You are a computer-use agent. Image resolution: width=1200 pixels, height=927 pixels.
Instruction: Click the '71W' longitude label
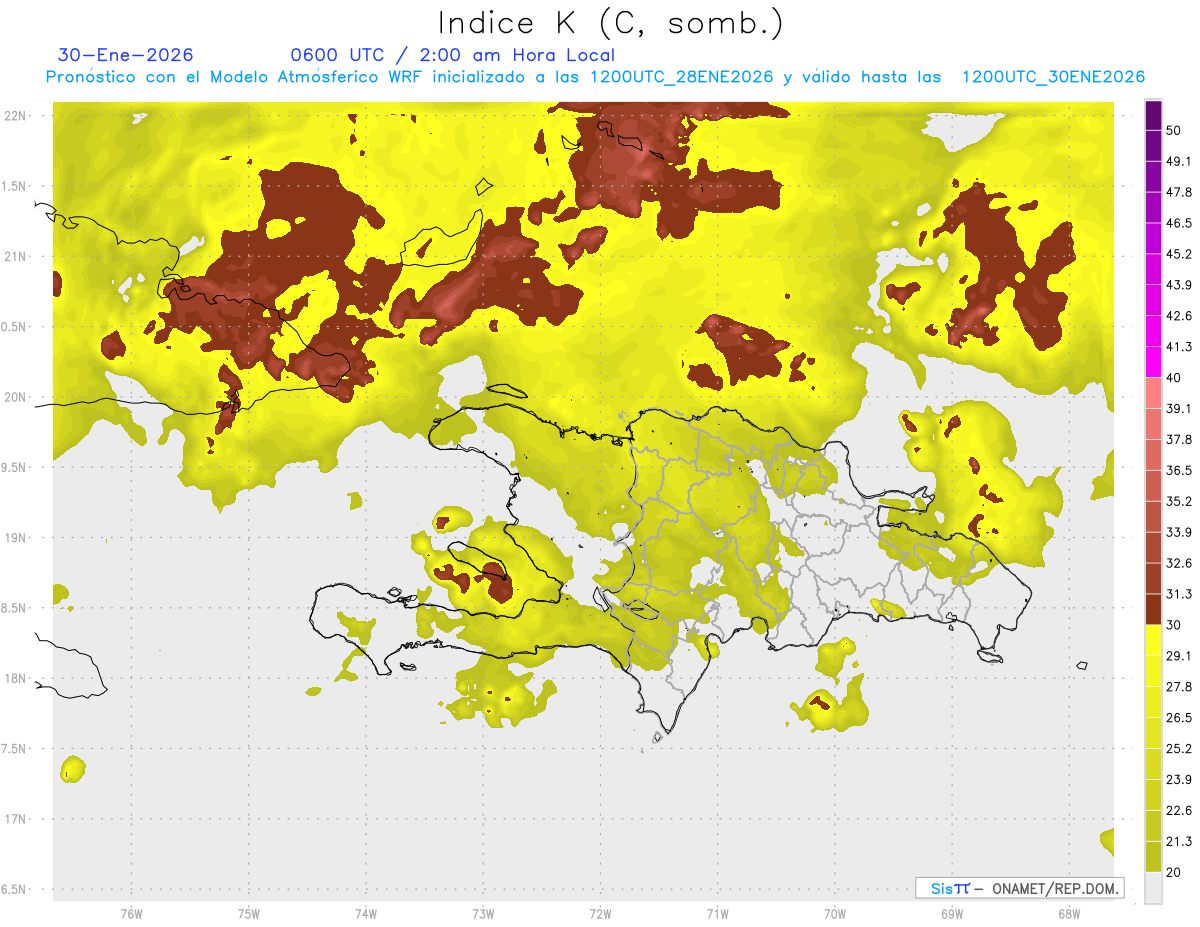[x=717, y=914]
